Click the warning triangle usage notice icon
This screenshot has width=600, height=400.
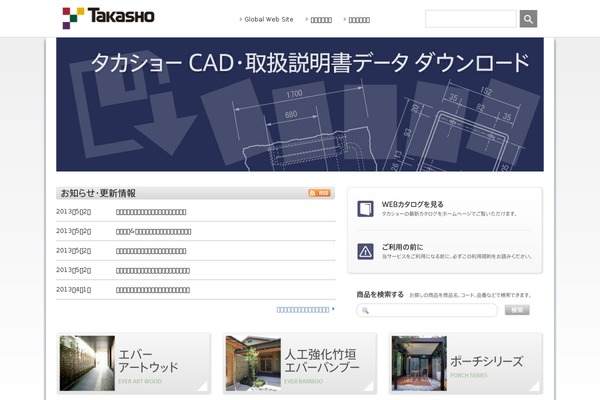coord(366,250)
